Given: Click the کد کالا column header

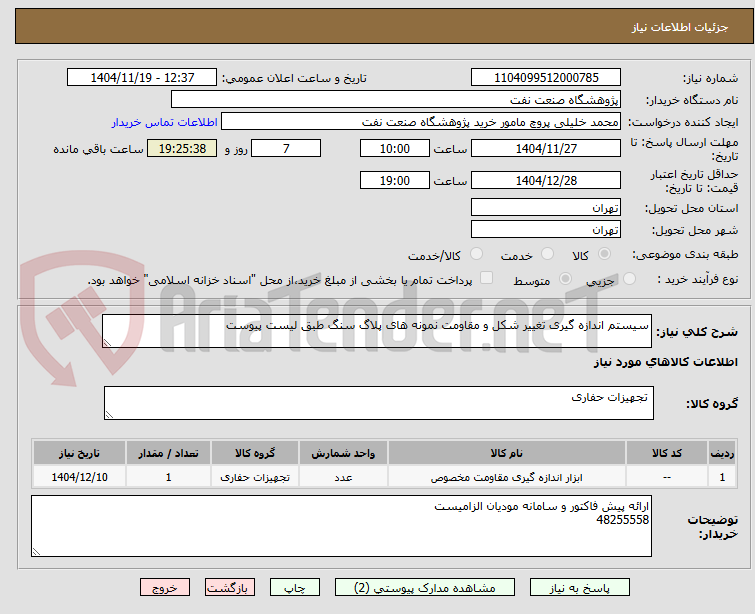Looking at the screenshot, I should [667, 453].
